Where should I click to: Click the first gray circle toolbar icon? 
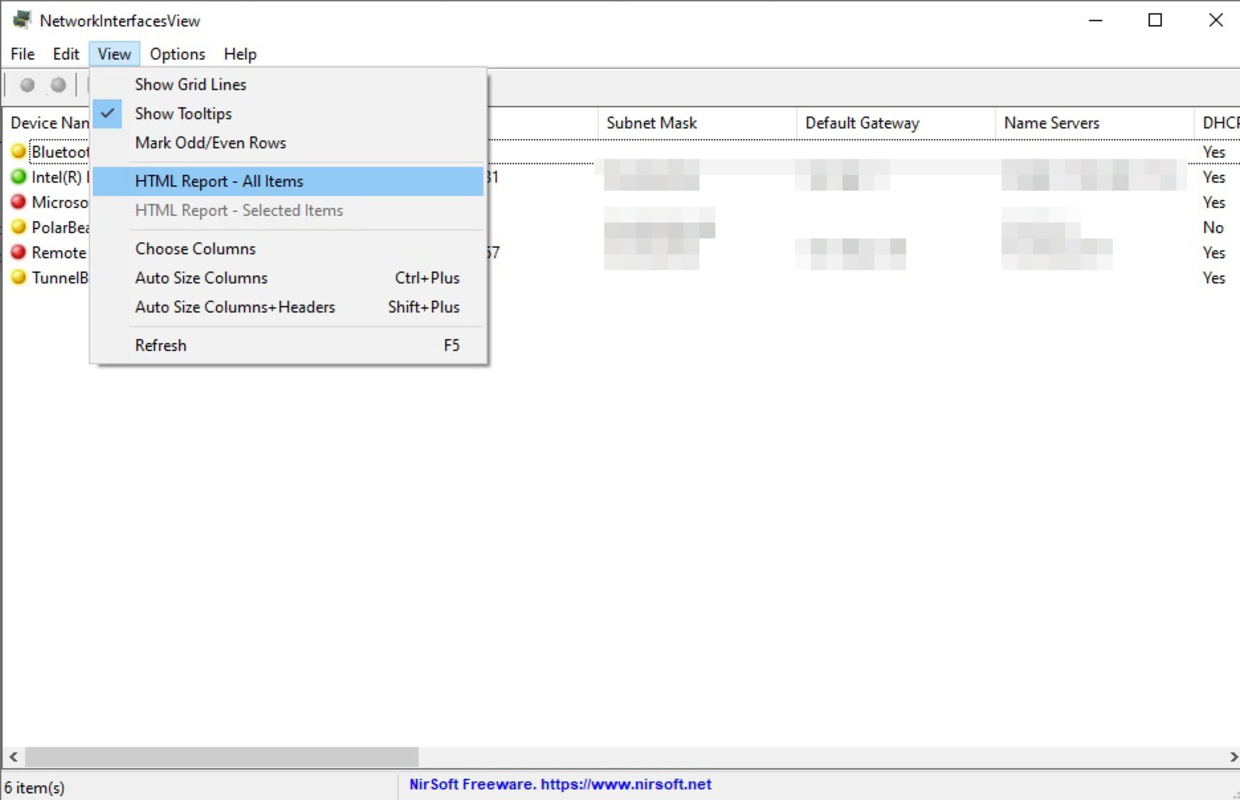[x=27, y=86]
